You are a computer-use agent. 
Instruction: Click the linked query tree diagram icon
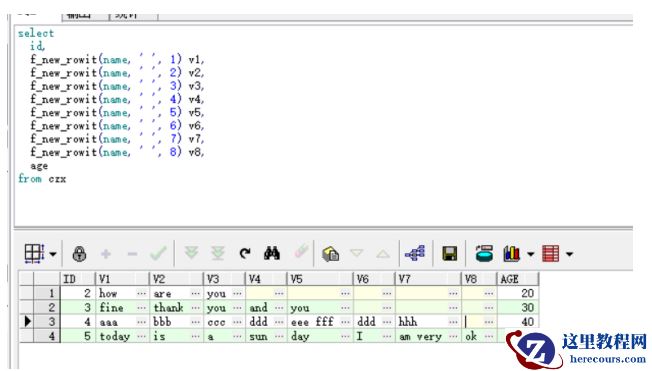point(415,253)
